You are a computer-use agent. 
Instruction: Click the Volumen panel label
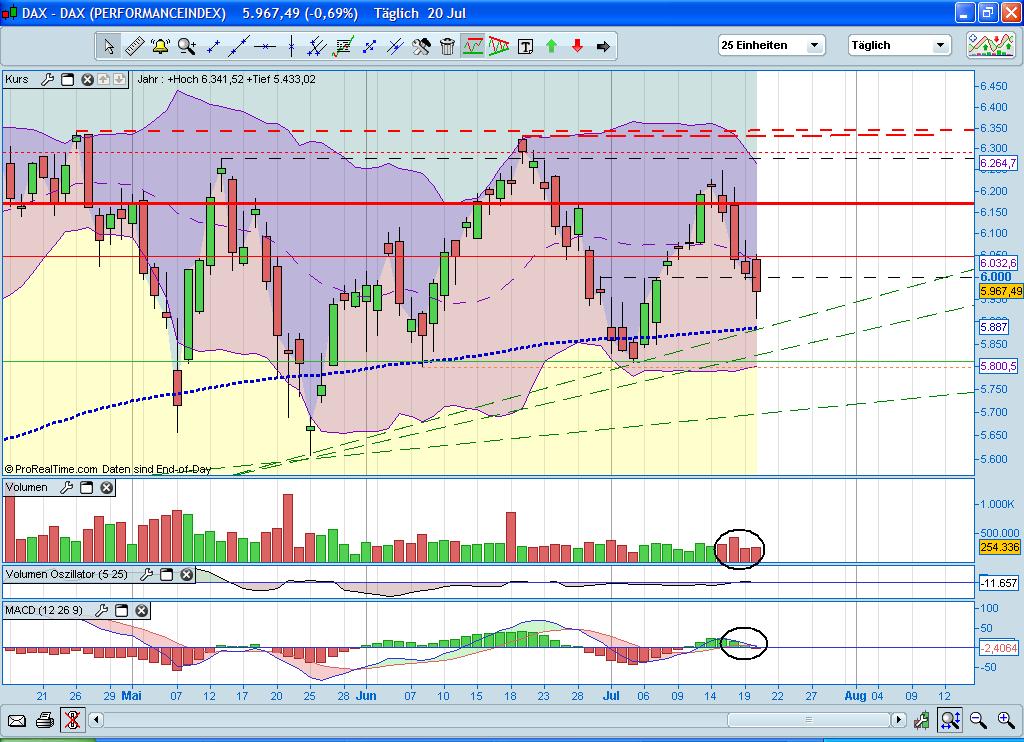pos(27,487)
